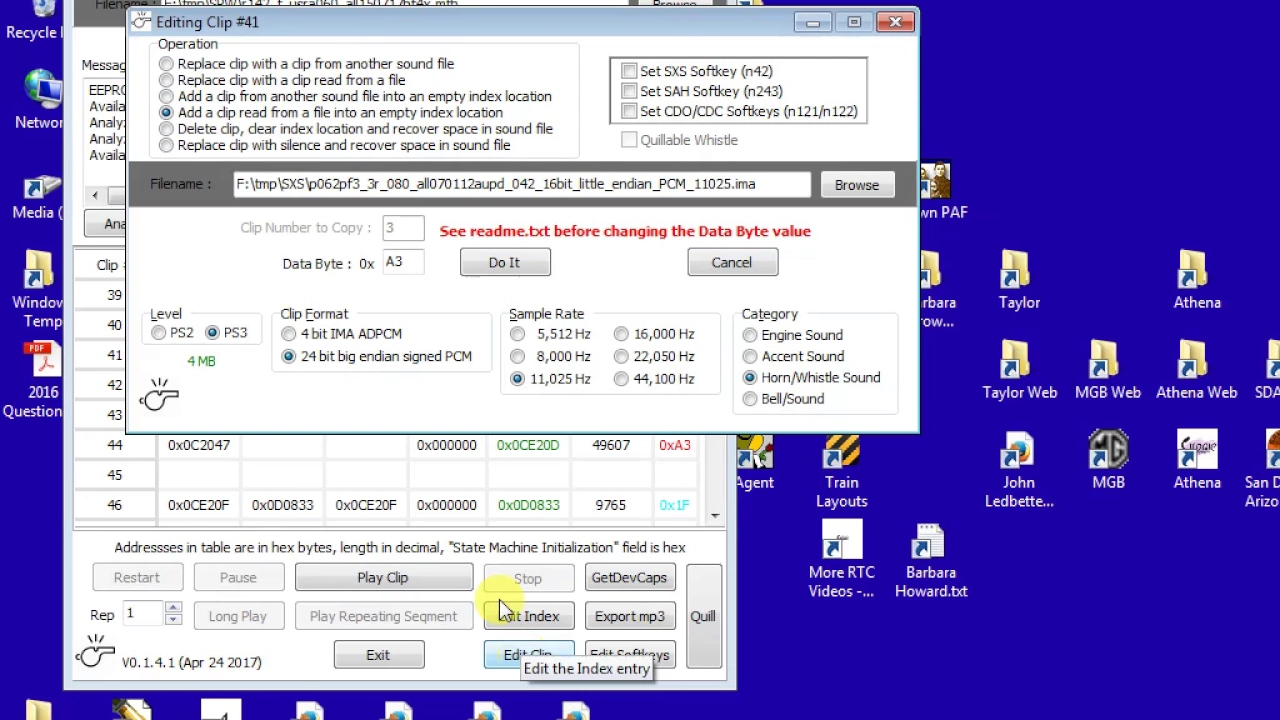Click the Data Byte hex field
1280x720 pixels.
[403, 263]
